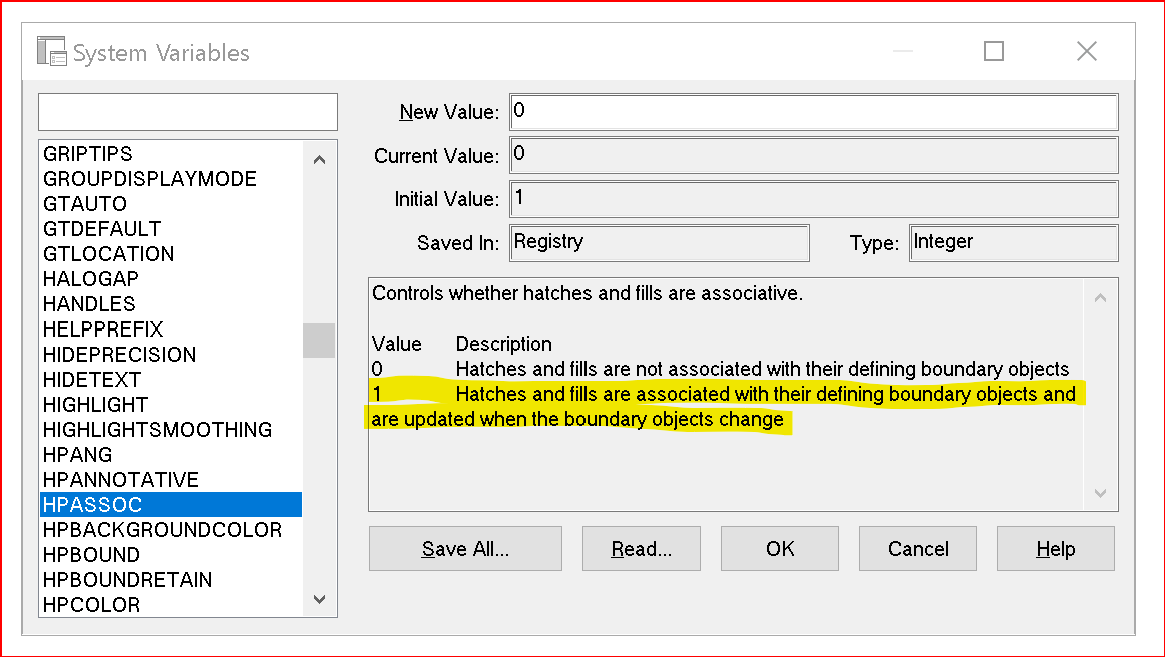Image resolution: width=1166 pixels, height=658 pixels.
Task: Cancel the system variable changes
Action: click(x=918, y=549)
